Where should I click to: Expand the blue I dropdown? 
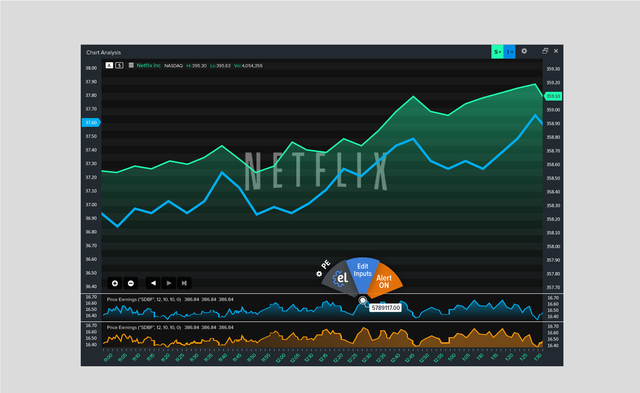tap(509, 52)
